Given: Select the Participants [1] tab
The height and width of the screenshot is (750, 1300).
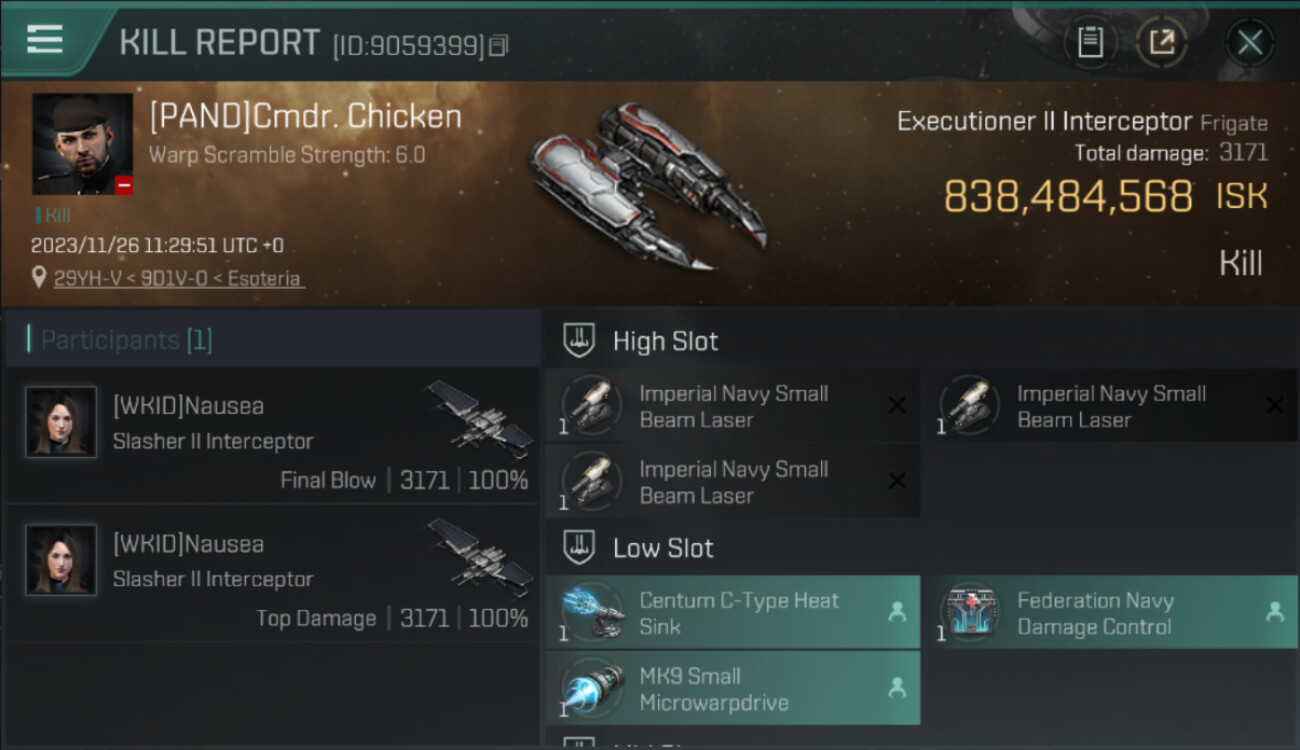Looking at the screenshot, I should (x=126, y=340).
